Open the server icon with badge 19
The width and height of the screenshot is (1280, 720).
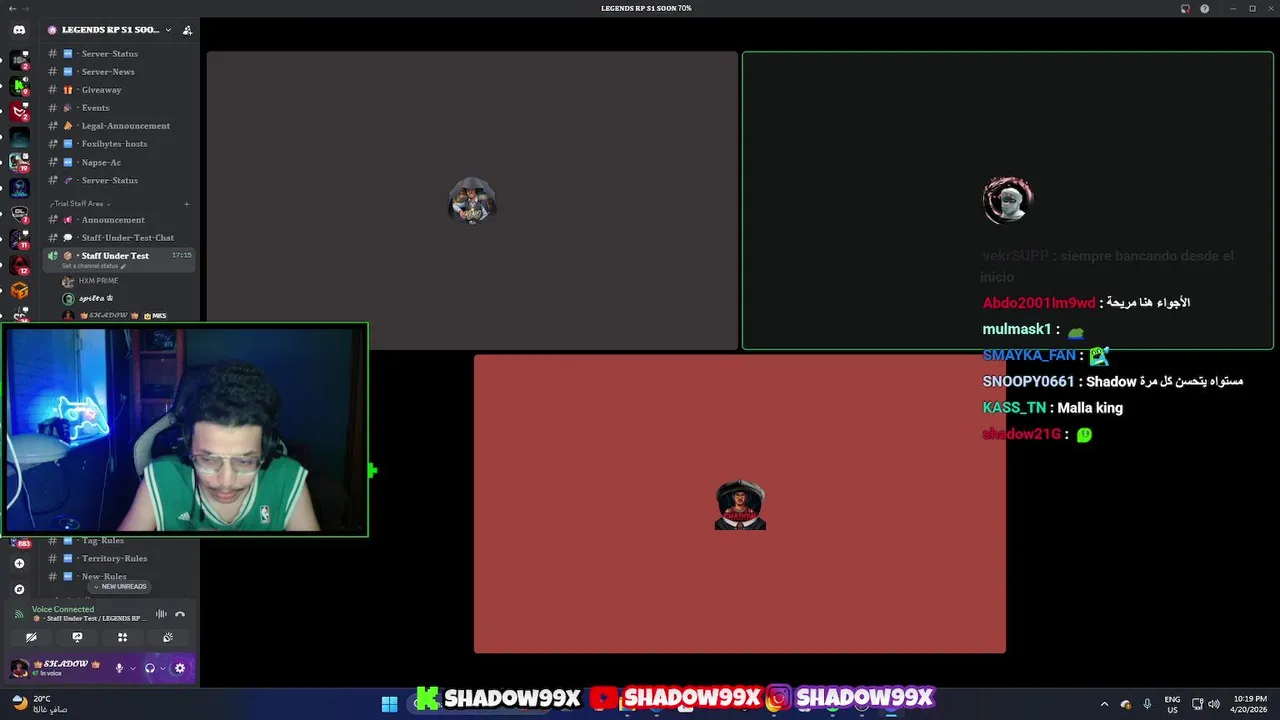point(19,161)
